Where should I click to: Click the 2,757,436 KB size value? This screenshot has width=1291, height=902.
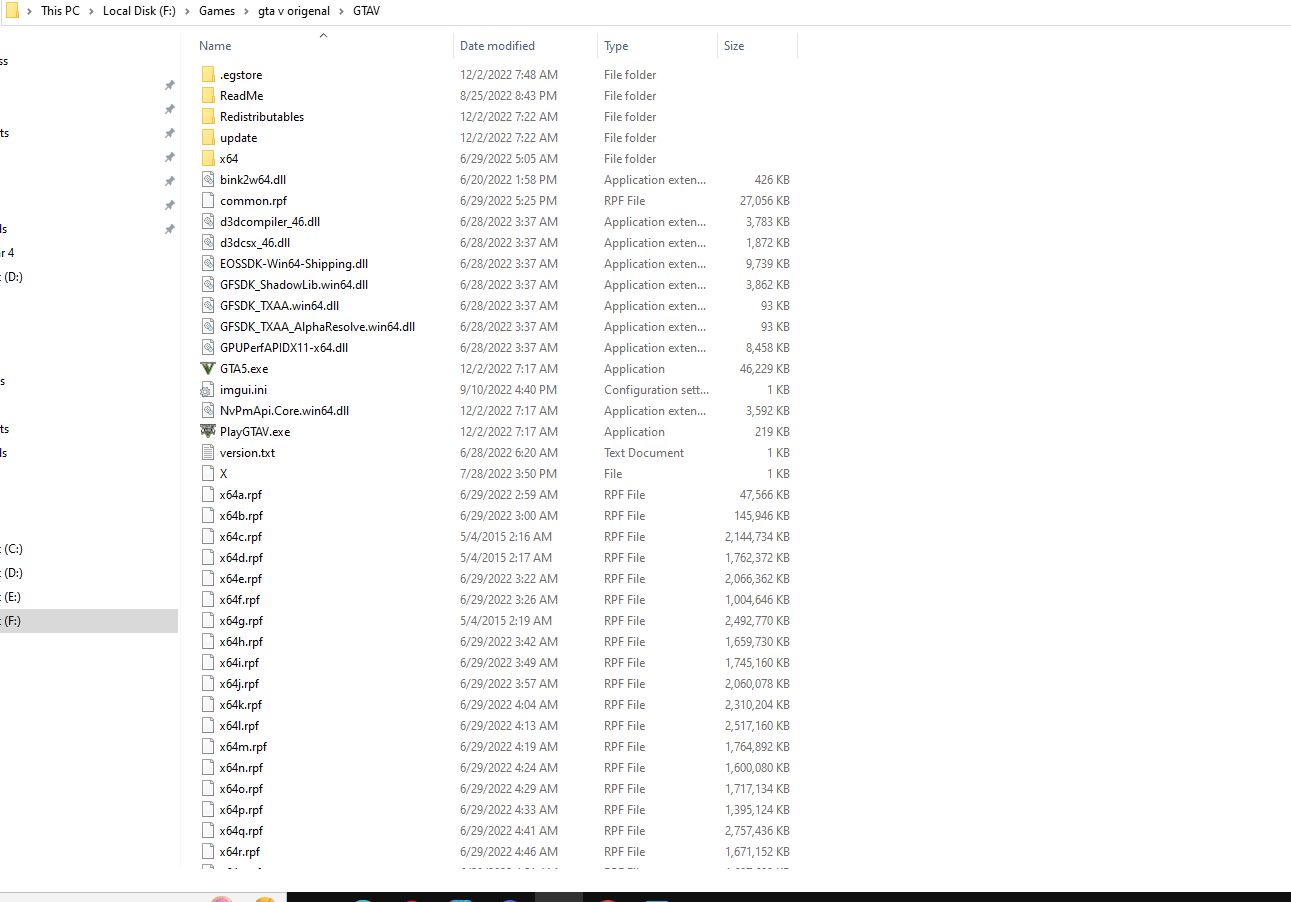click(757, 830)
